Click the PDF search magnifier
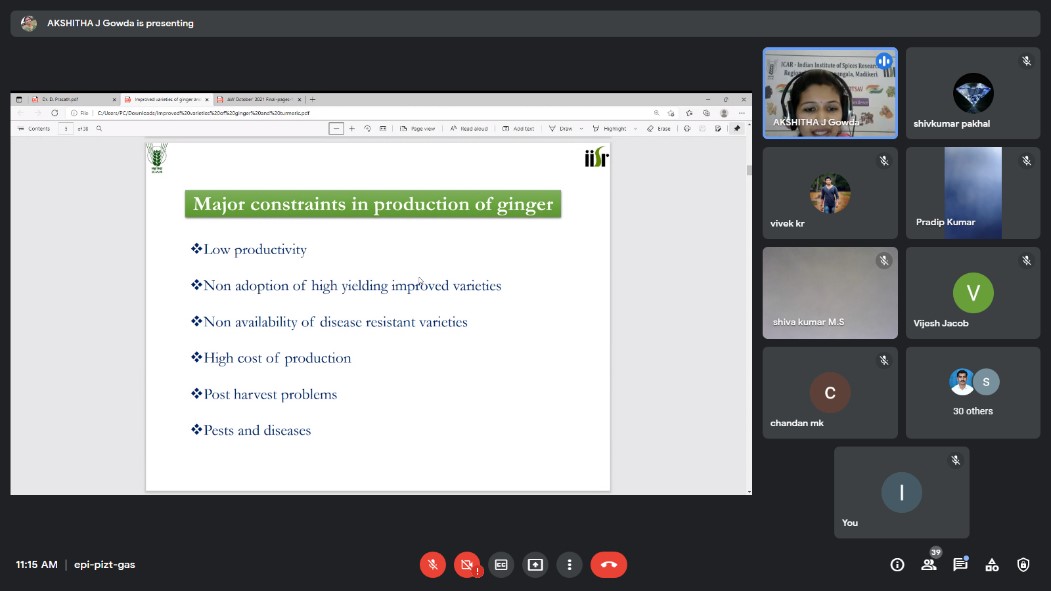The height and width of the screenshot is (591, 1051). [x=99, y=129]
